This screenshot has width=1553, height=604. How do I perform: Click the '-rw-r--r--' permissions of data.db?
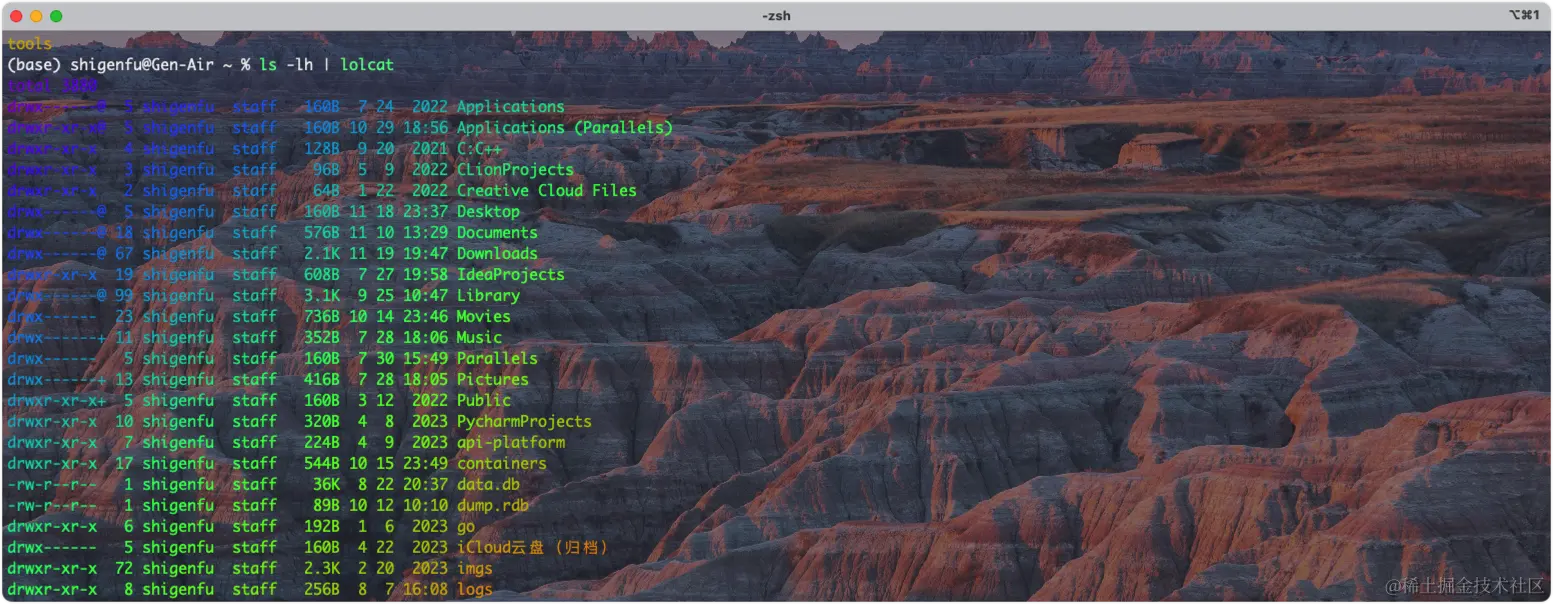[x=52, y=485]
